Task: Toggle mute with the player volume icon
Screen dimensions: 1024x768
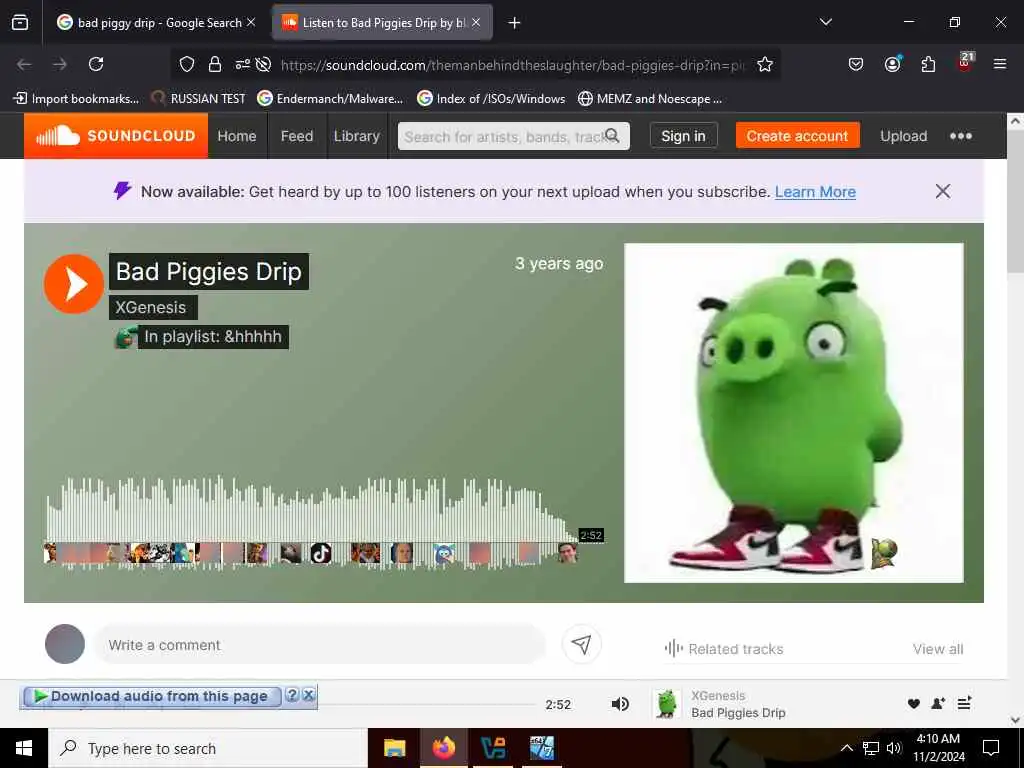Action: tap(620, 704)
